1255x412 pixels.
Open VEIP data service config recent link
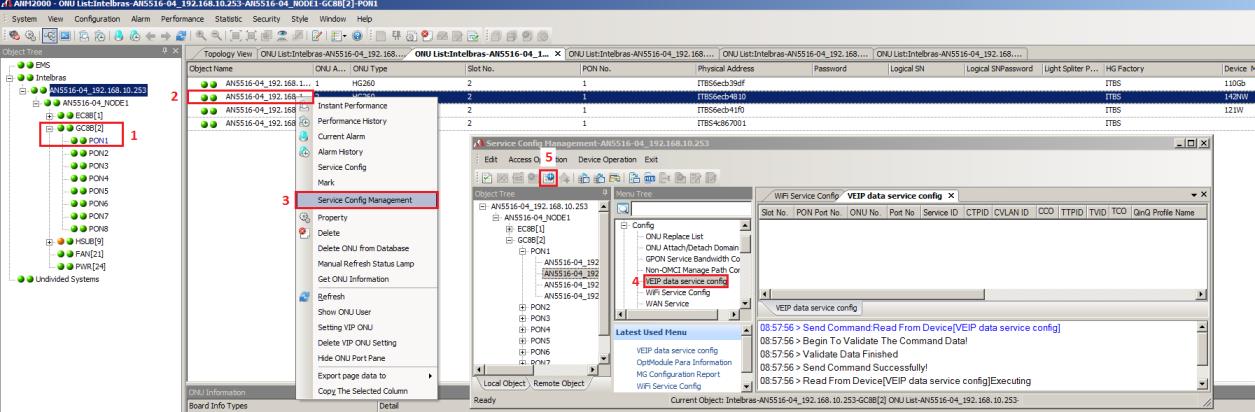pos(678,350)
